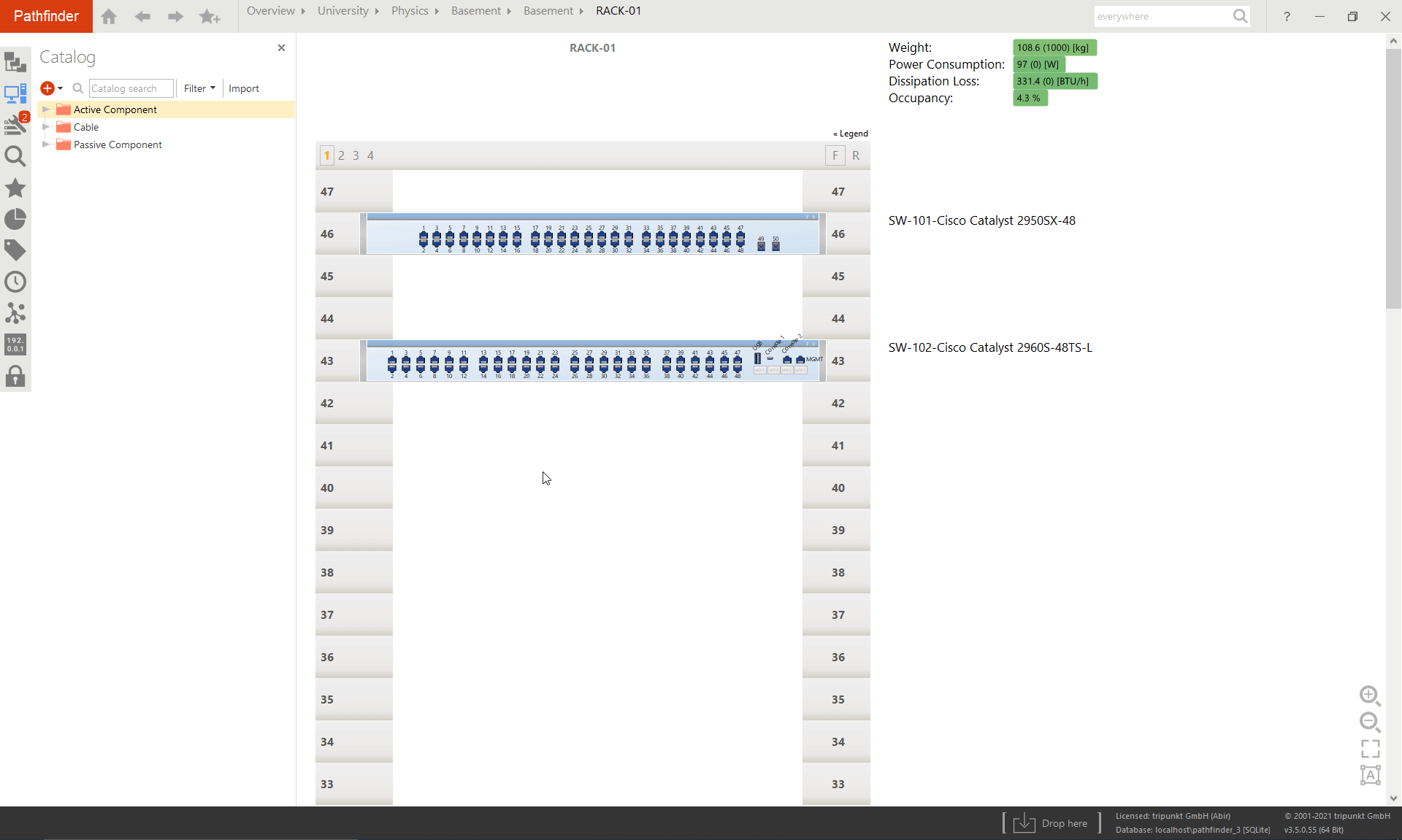Navigate to Physics in the breadcrumb
This screenshot has height=840, width=1402.
pyautogui.click(x=410, y=11)
